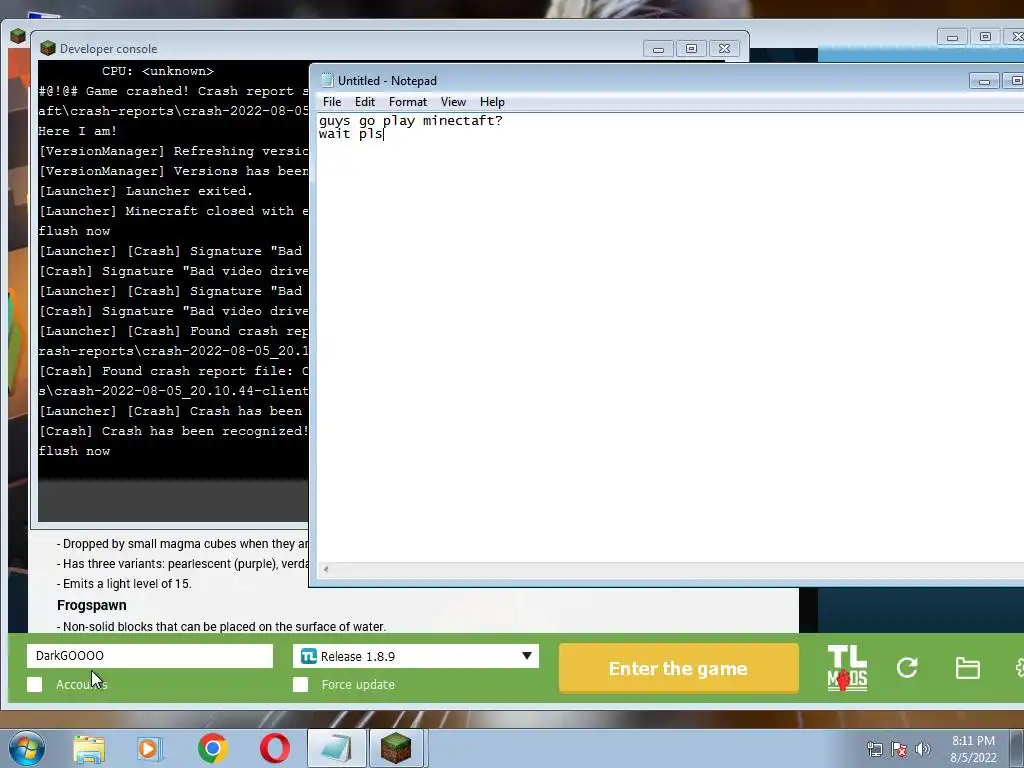Click the volume tray icon
The width and height of the screenshot is (1024, 768).
click(x=923, y=749)
